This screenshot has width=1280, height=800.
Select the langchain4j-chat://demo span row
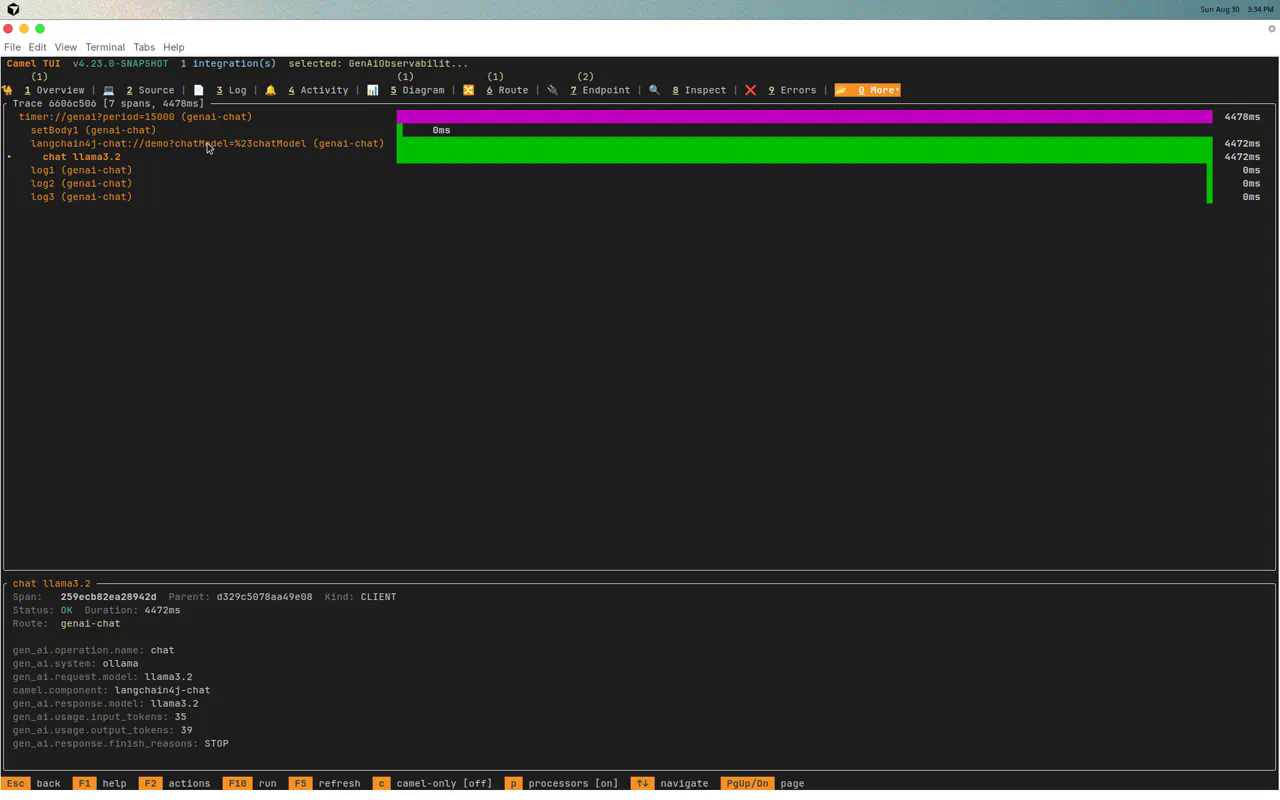(207, 143)
